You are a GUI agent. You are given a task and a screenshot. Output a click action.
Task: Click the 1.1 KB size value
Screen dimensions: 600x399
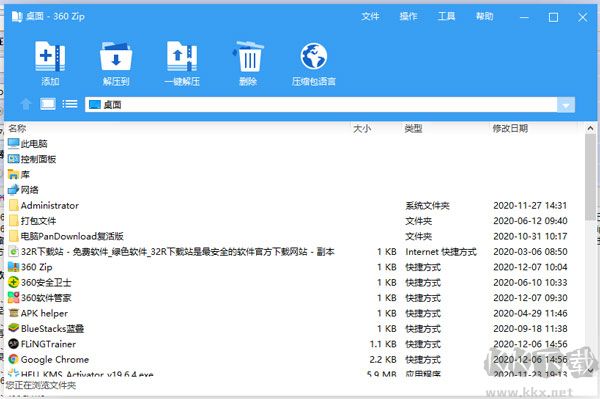coord(383,344)
